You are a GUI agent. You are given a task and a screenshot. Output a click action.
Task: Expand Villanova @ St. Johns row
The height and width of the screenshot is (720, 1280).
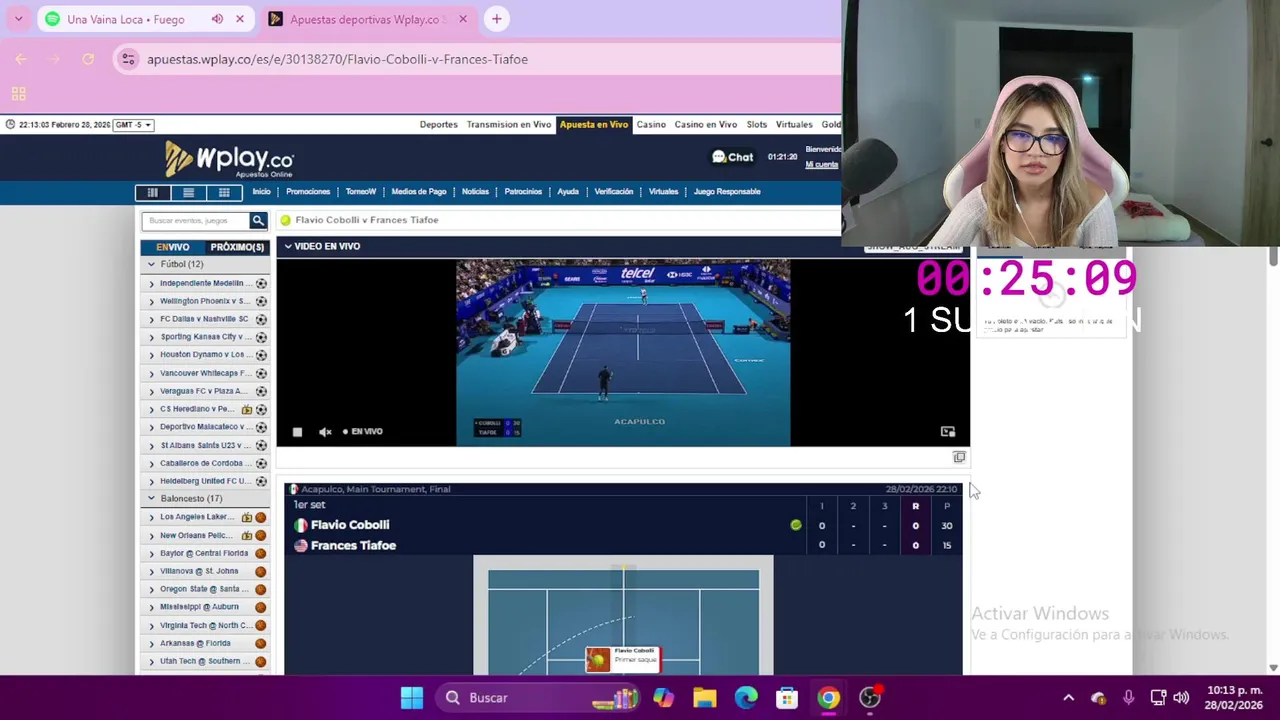tap(152, 571)
